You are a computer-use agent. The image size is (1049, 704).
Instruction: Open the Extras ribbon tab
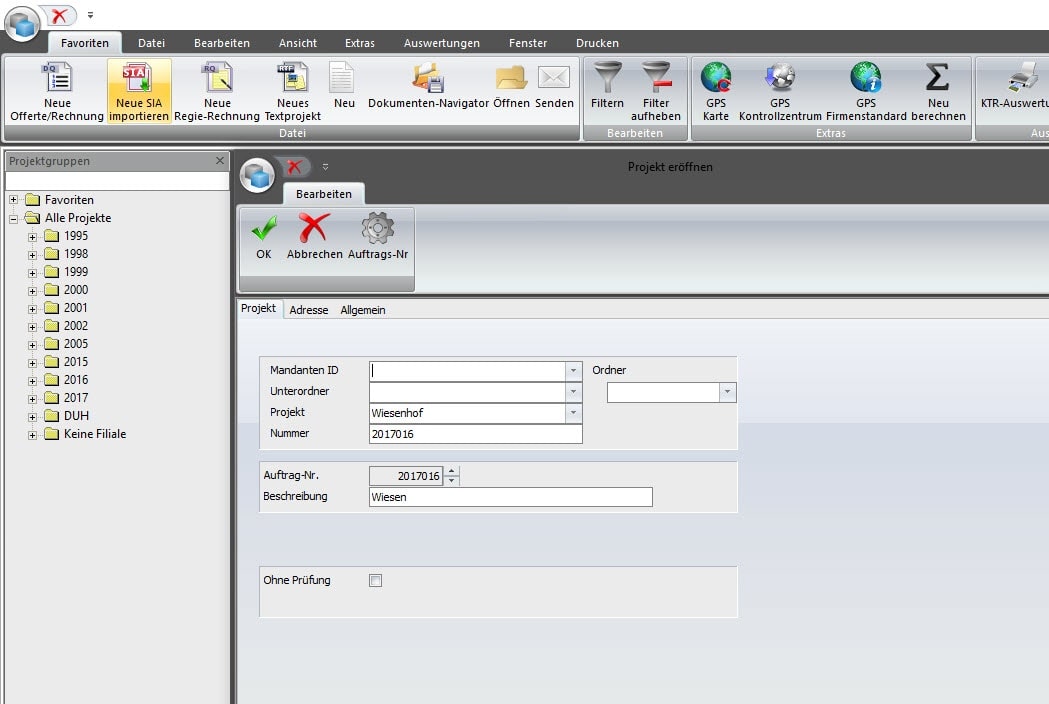[360, 43]
